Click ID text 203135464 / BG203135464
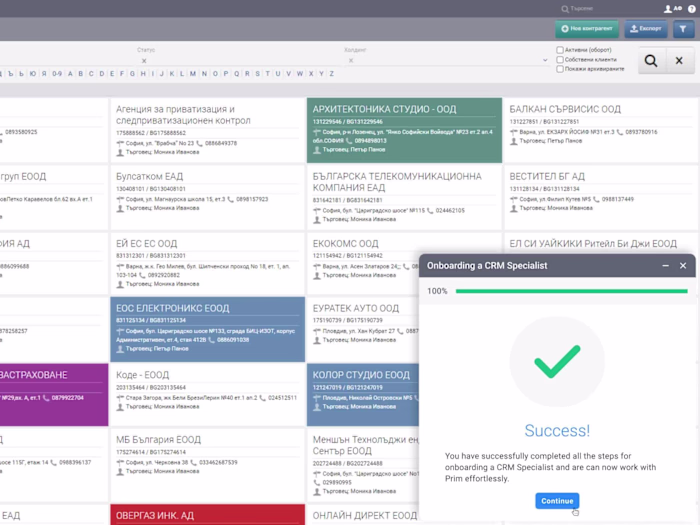 tap(150, 388)
